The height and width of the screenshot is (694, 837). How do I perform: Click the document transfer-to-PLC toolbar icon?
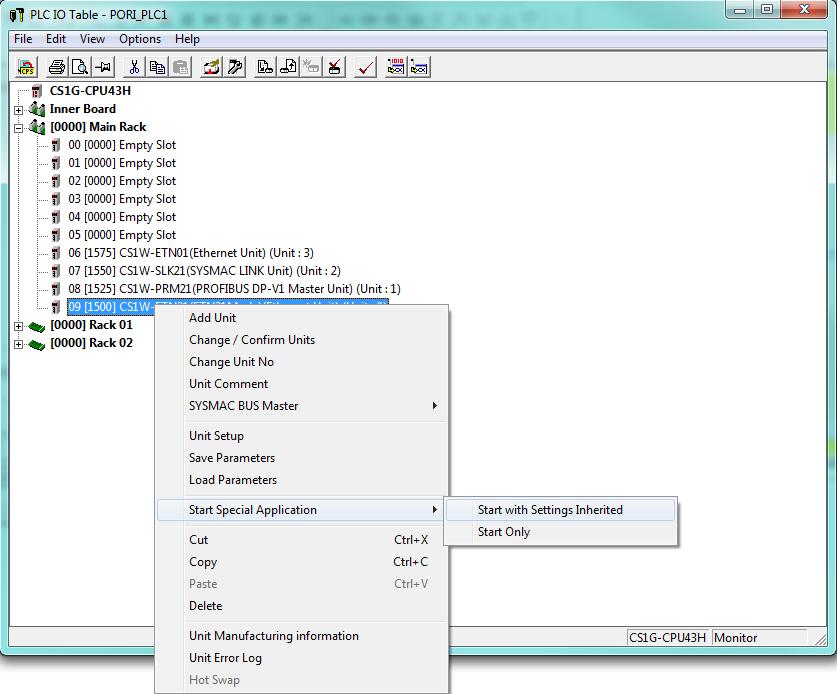(265, 67)
